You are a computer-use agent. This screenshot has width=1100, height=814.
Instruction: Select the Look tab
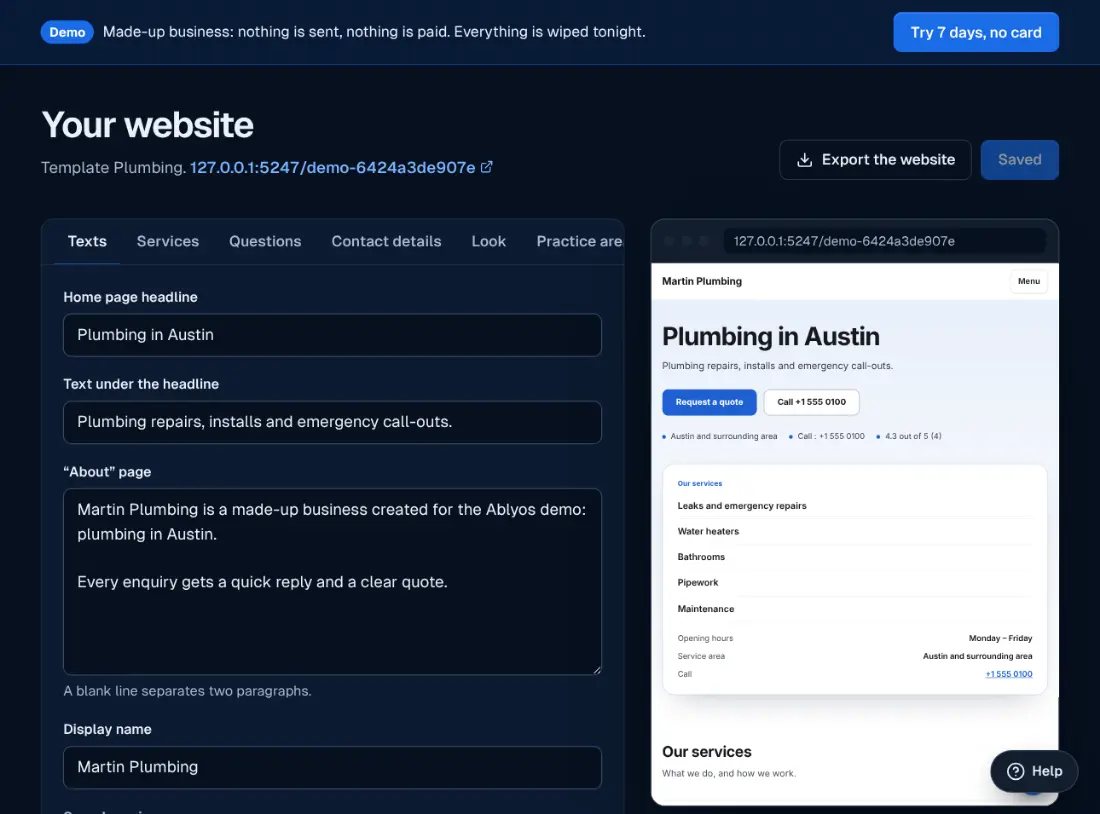[488, 241]
